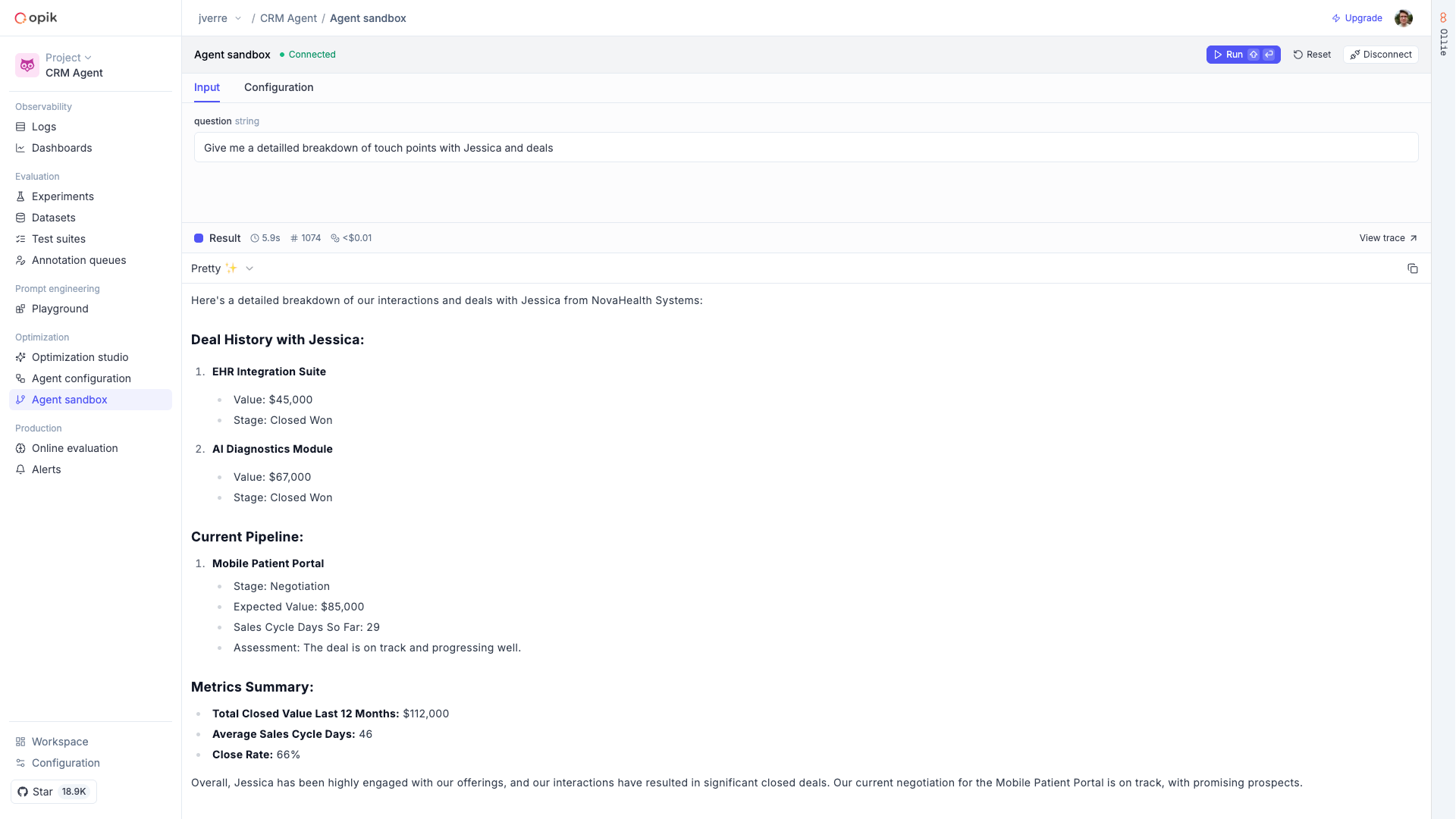Click the question input field
The width and height of the screenshot is (1456, 819).
[x=805, y=148]
